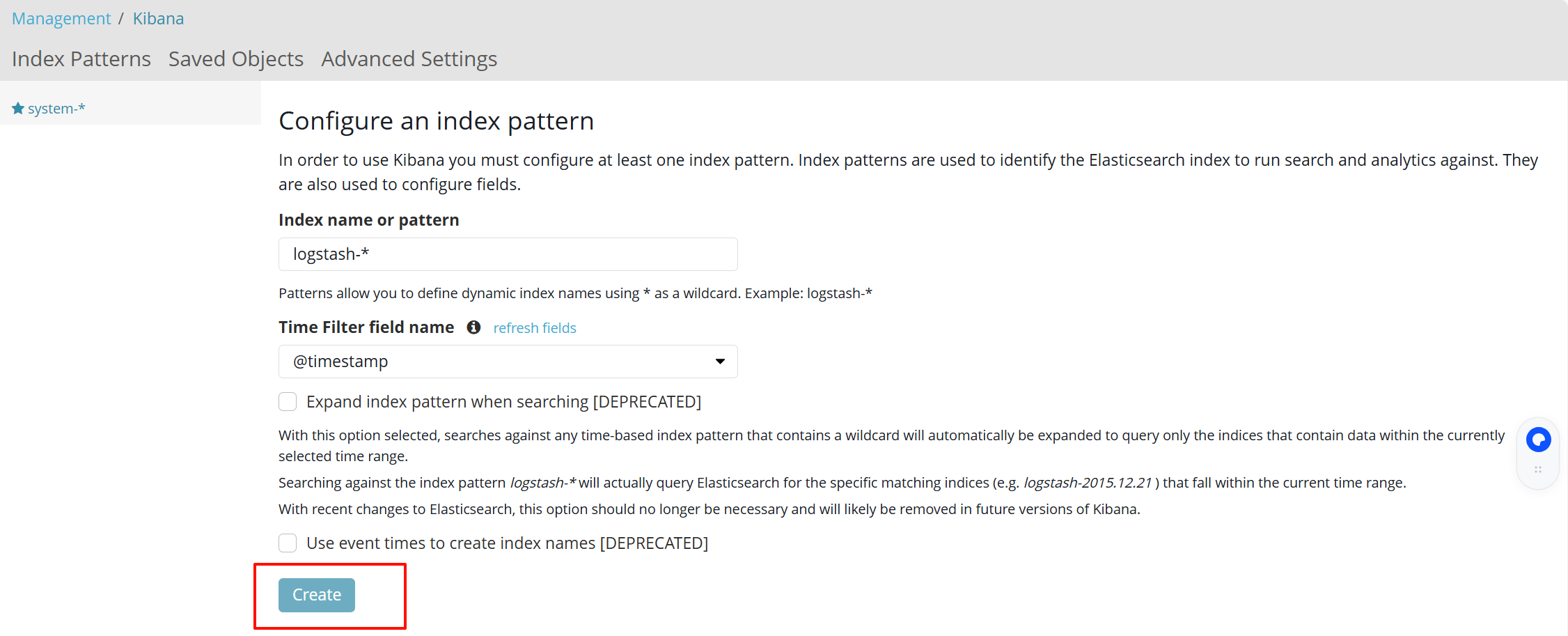Screen dimensions: 1568x636
Task: Click the star icon beside system-*
Action: (18, 109)
